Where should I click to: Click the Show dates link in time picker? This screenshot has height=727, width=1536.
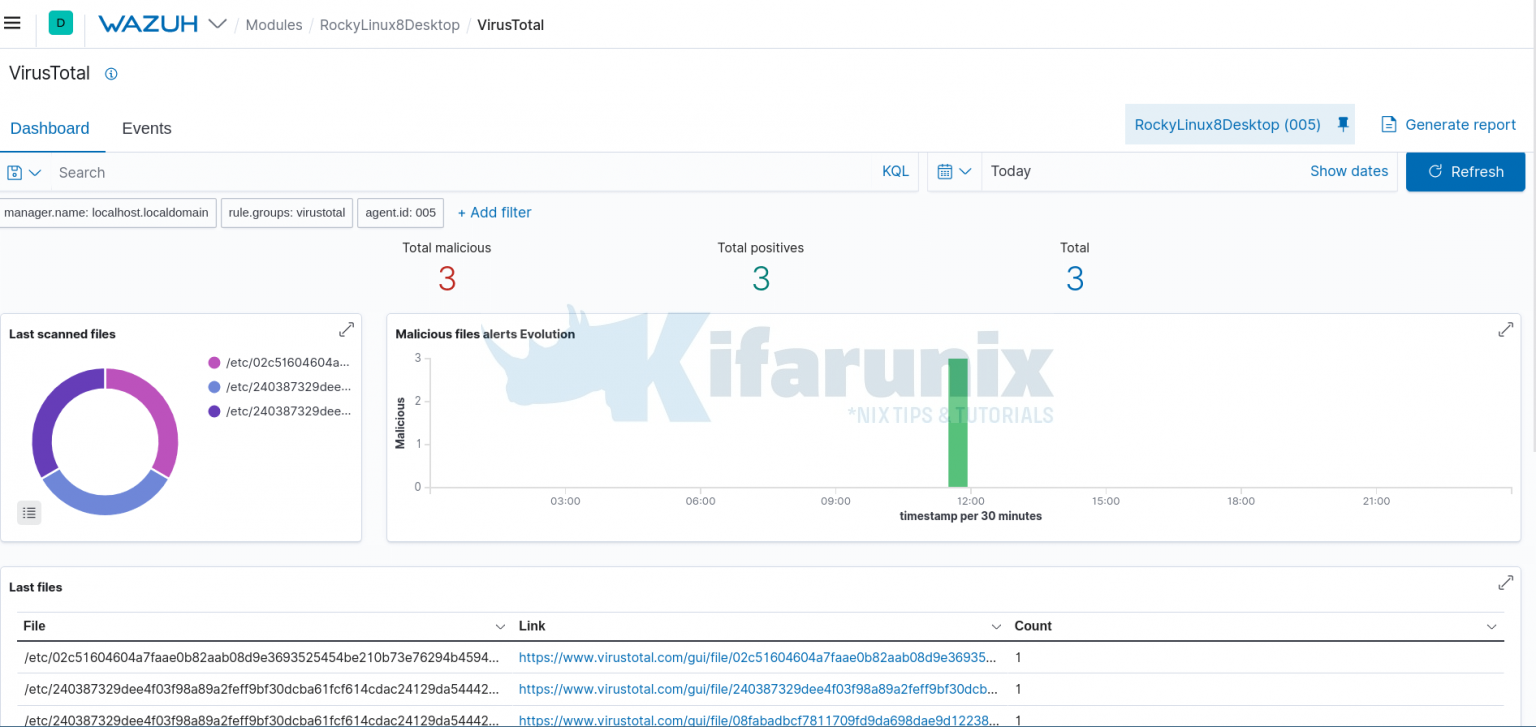pyautogui.click(x=1349, y=171)
